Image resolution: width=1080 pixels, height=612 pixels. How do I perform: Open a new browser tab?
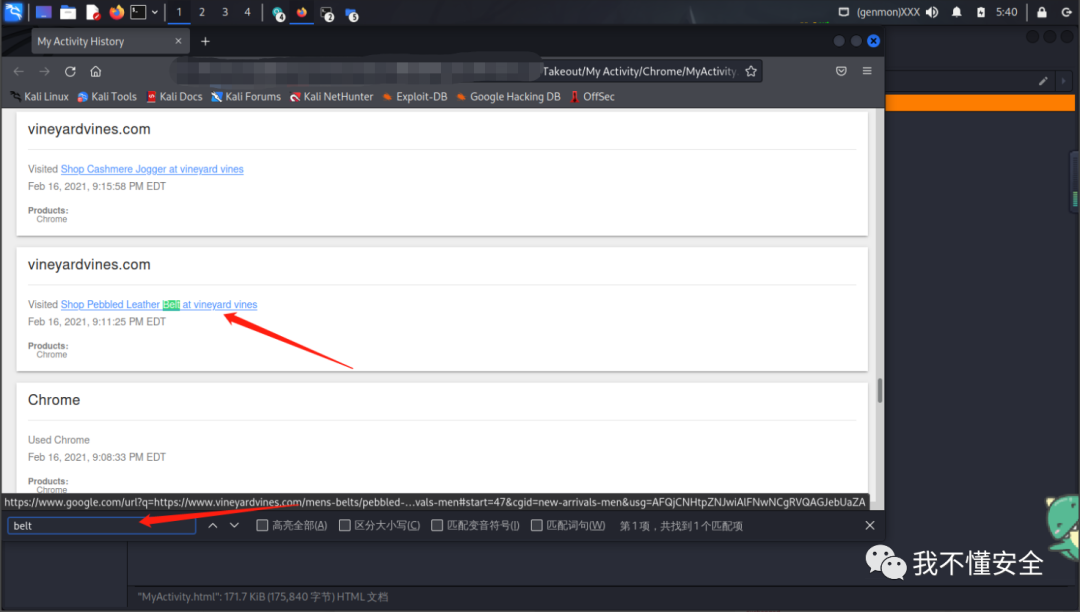click(205, 41)
